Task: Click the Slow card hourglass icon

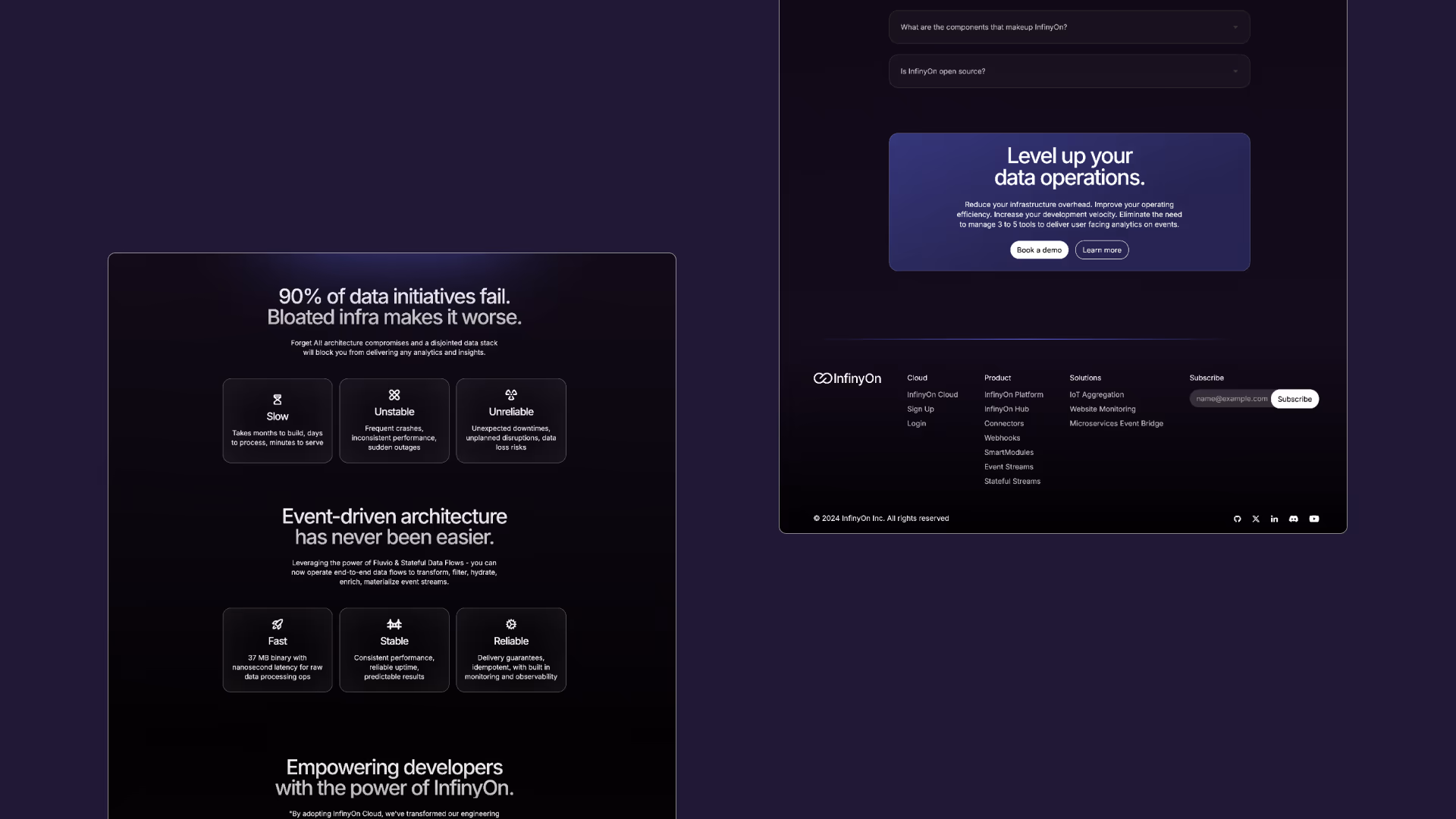Action: (278, 400)
